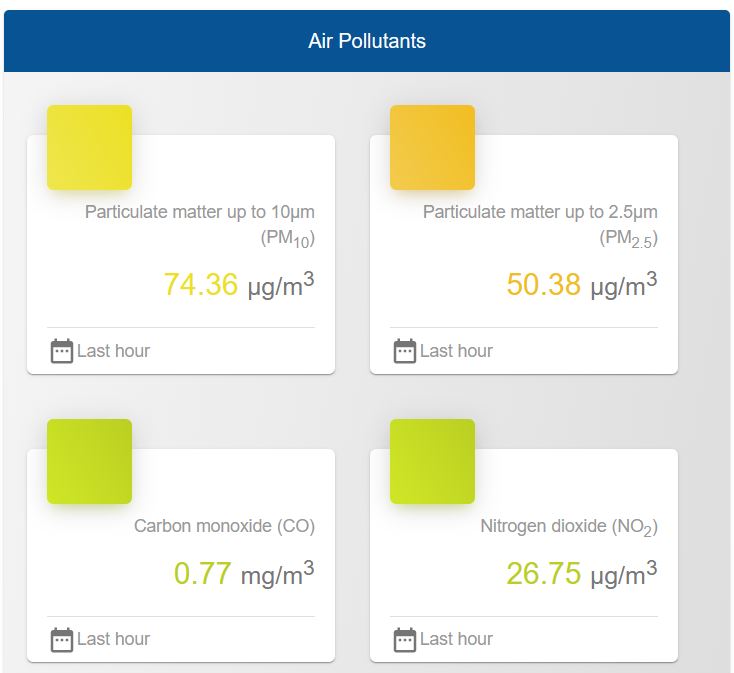
Task: Select the green Carbon monoxide color square
Action: (89, 461)
